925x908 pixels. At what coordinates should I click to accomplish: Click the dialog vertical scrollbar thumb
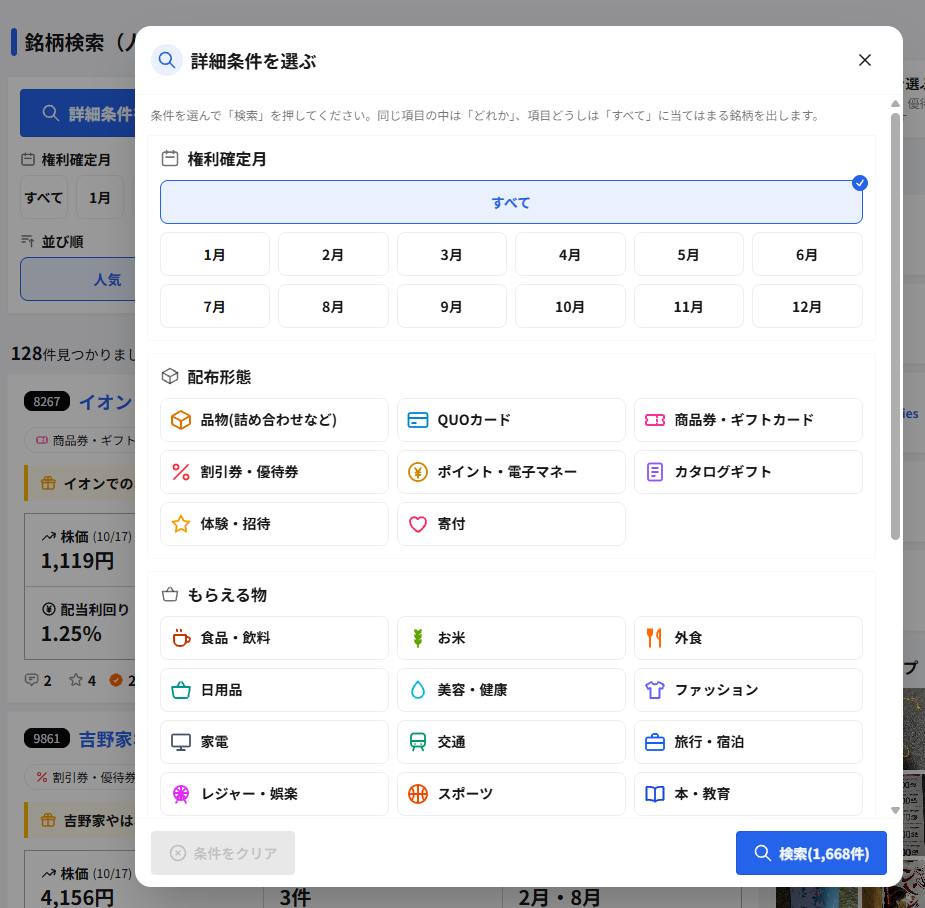click(x=895, y=326)
